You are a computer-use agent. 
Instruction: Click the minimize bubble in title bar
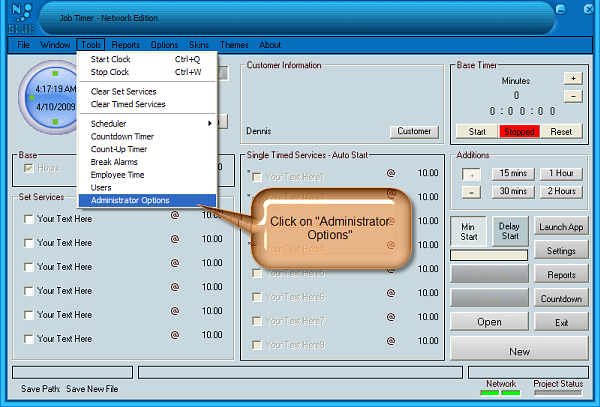pyautogui.click(x=561, y=9)
